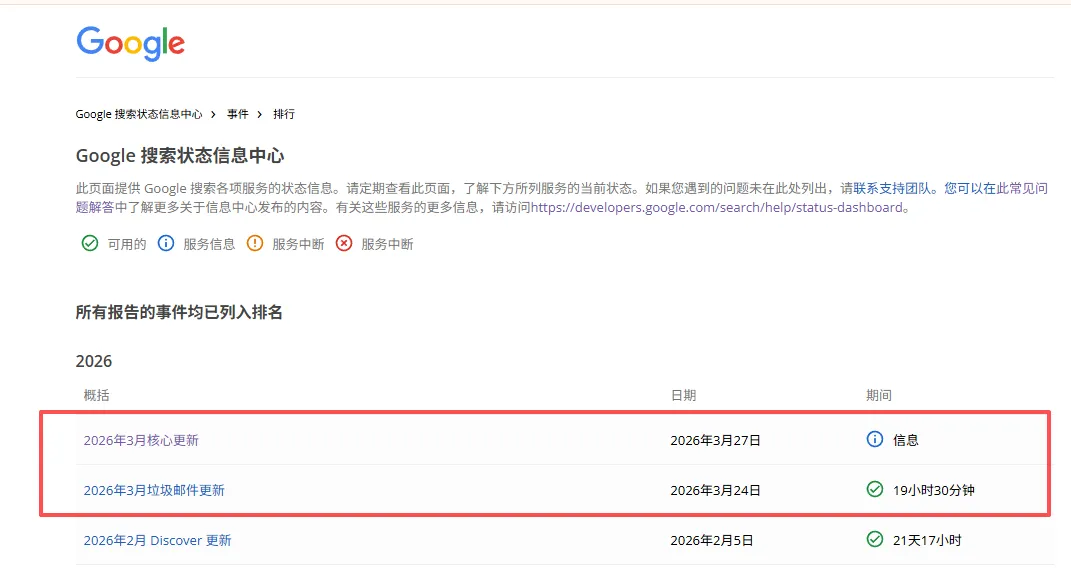Click the 所有报告的事件均已列入排名 heading
The image size is (1071, 573).
(x=179, y=313)
